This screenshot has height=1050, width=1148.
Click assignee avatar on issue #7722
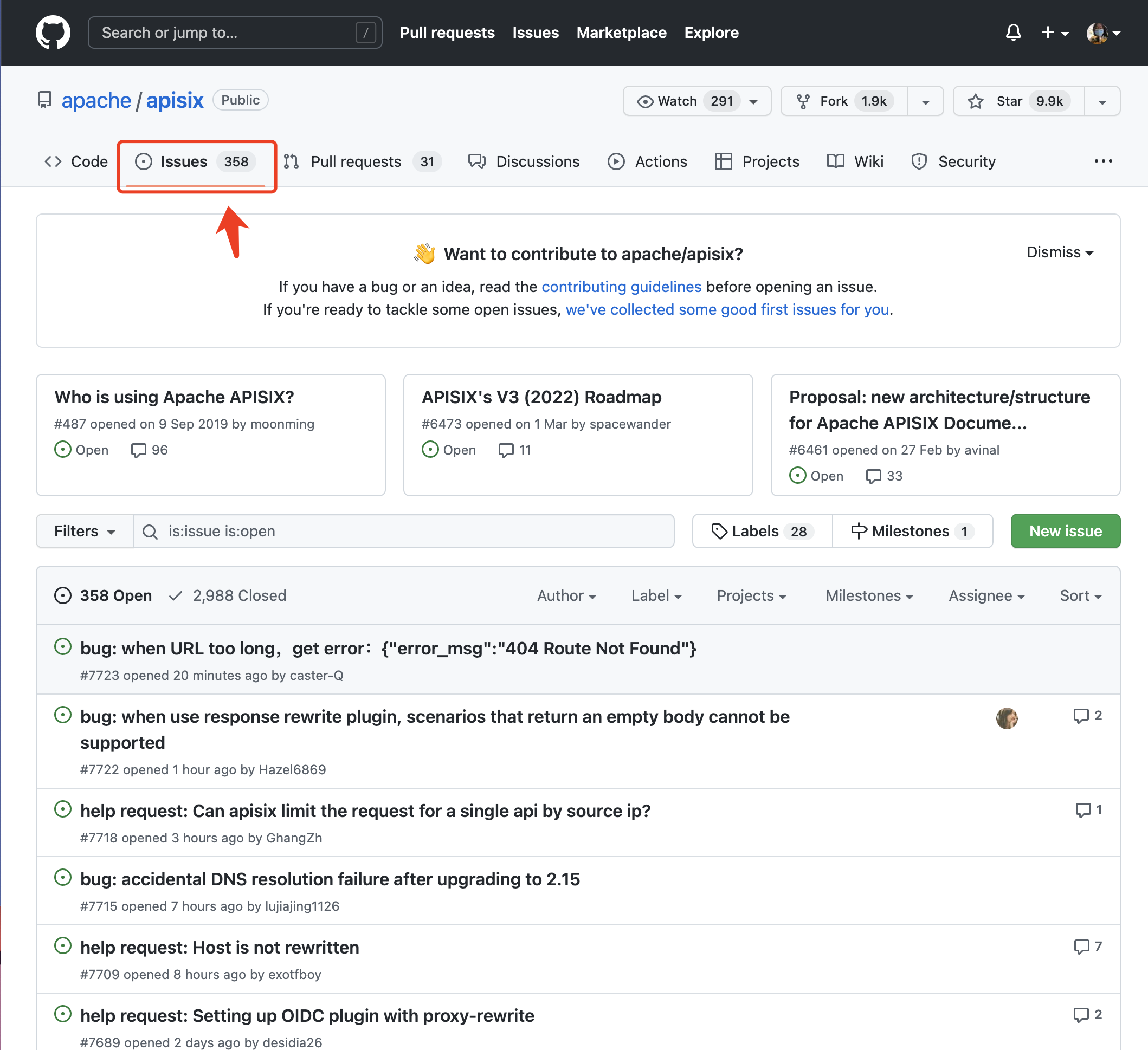[1007, 718]
